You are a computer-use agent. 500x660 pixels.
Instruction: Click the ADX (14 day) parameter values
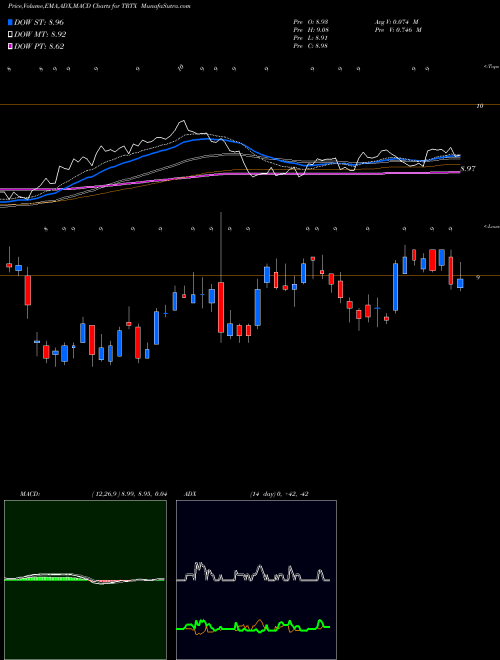(279, 494)
